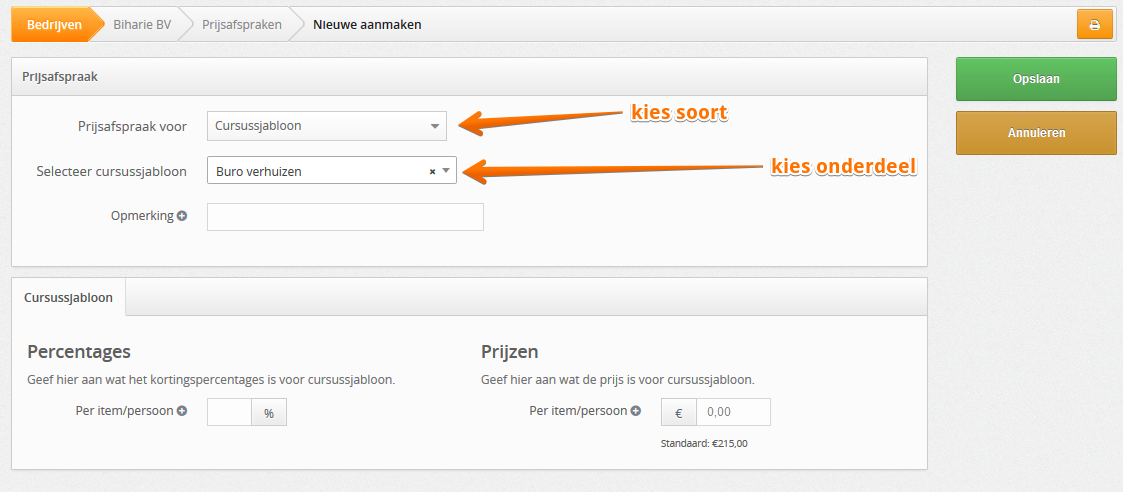Go to the Bedrijven breadcrumb

point(54,25)
